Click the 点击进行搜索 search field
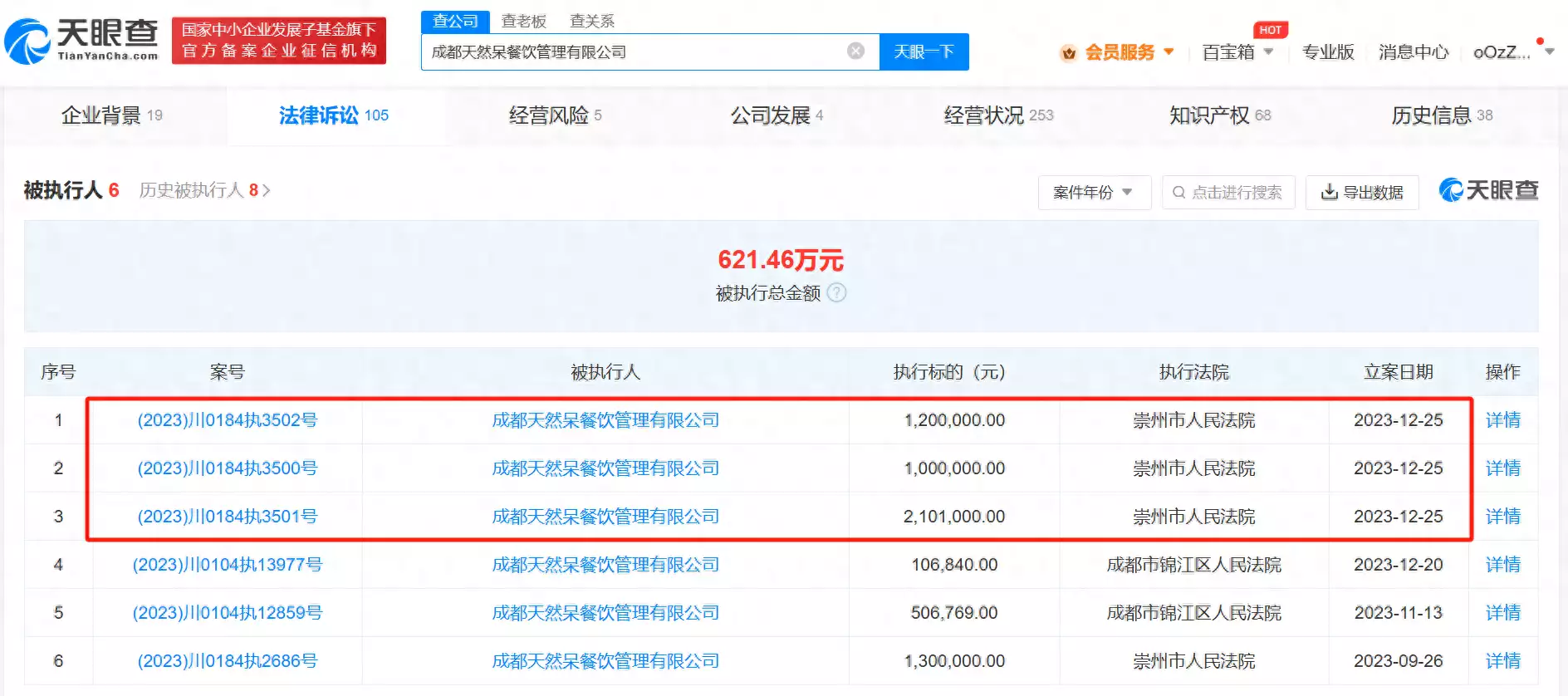 pos(1228,192)
